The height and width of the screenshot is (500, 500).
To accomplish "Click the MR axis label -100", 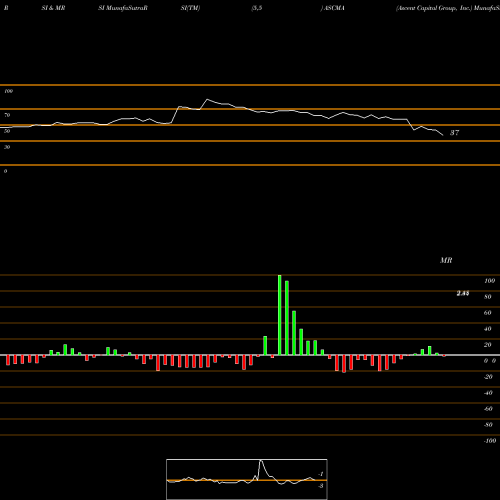I will pyautogui.click(x=490, y=441).
